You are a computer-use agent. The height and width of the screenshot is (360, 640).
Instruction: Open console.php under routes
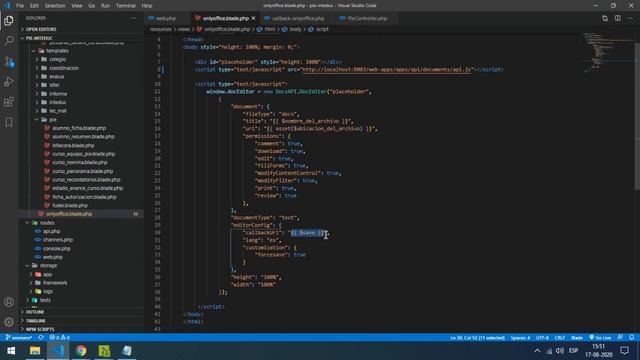(x=56, y=248)
